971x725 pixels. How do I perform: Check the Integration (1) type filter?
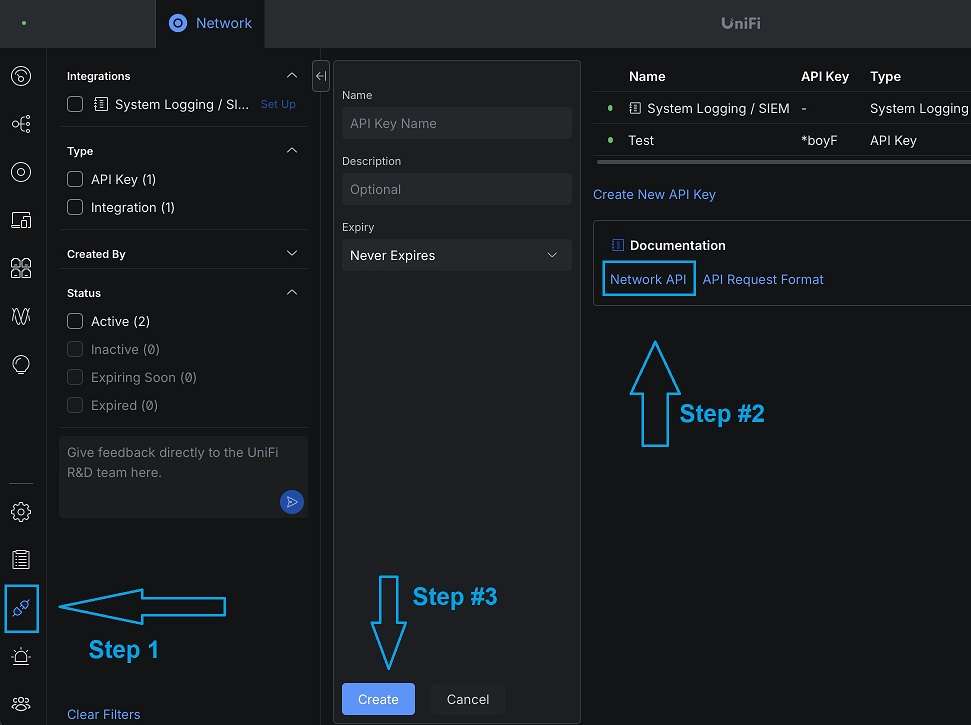tap(75, 207)
